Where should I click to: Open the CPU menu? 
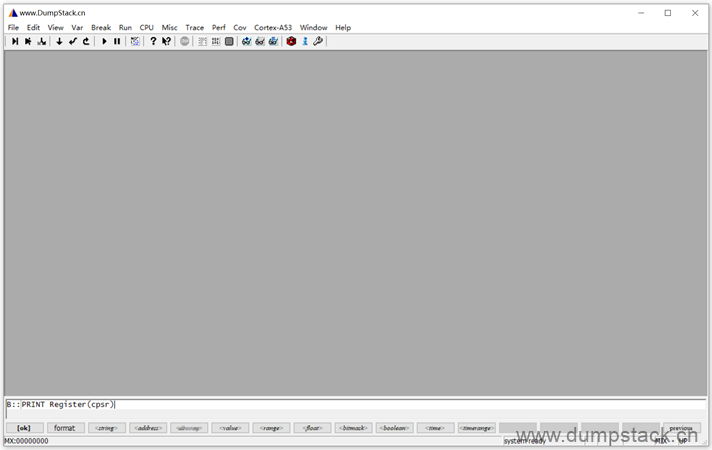click(x=147, y=28)
